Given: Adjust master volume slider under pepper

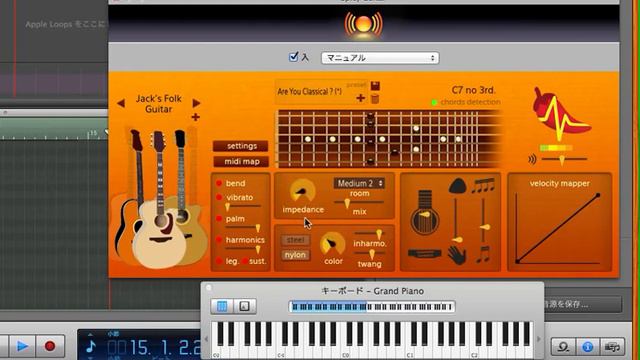Looking at the screenshot, I should pyautogui.click(x=564, y=160).
